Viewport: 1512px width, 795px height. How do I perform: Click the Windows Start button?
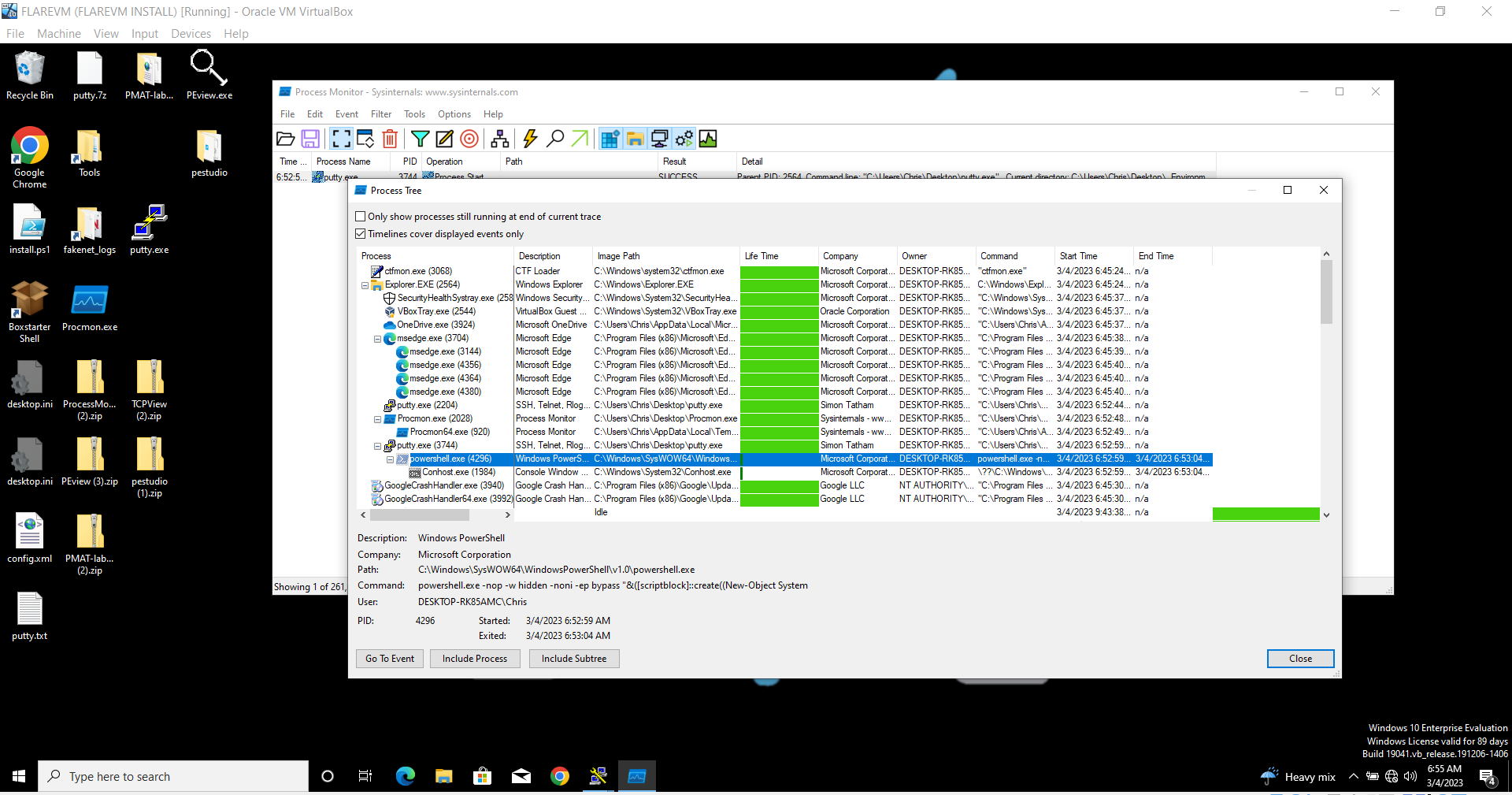coord(19,777)
